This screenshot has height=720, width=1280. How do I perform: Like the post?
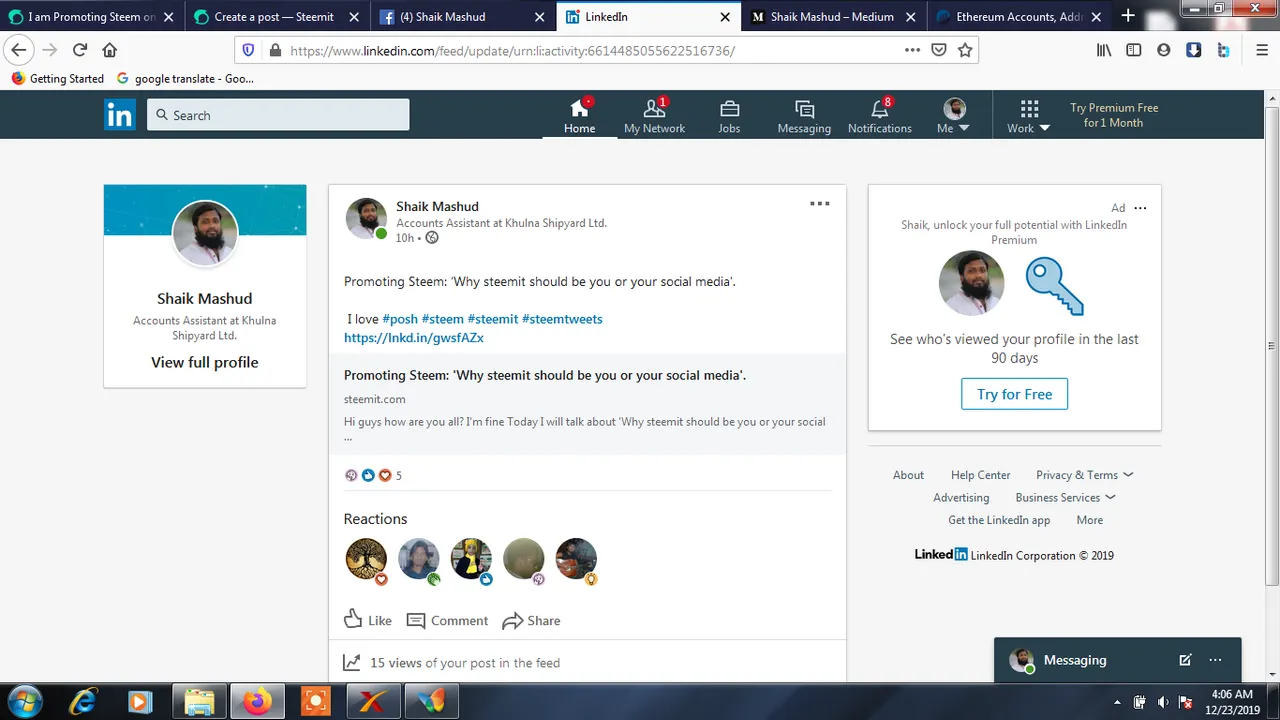tap(368, 620)
